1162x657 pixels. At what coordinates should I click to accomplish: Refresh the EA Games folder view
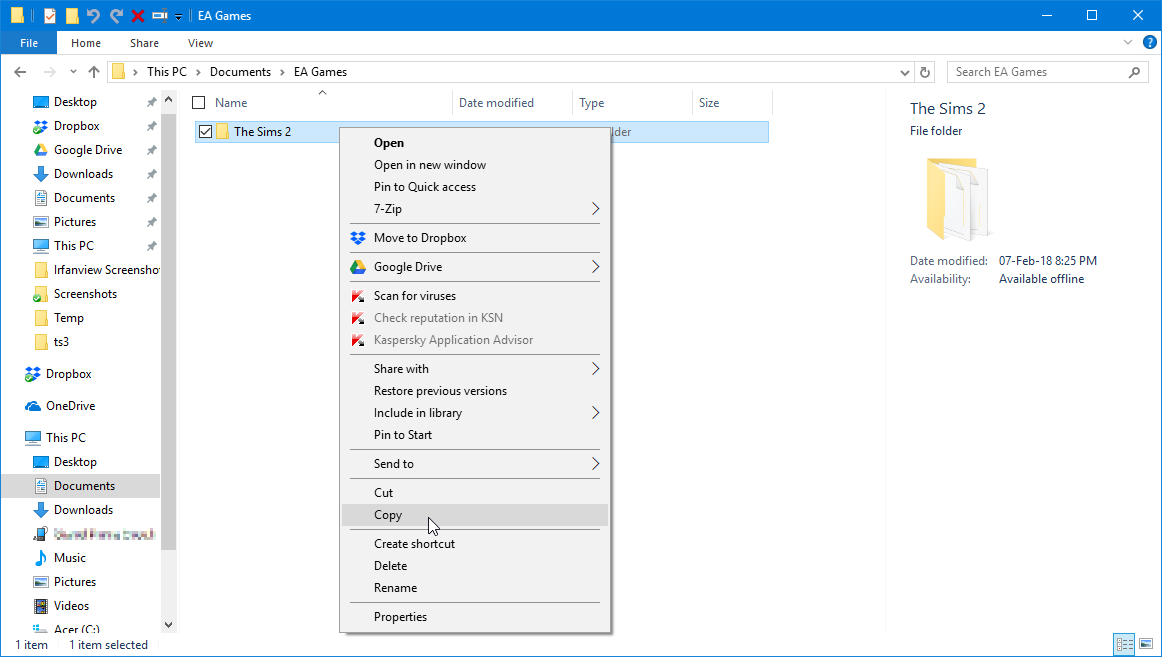click(x=925, y=72)
